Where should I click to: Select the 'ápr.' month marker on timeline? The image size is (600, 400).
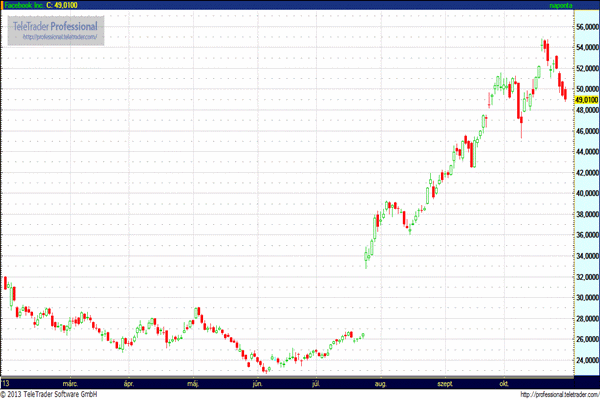tap(129, 384)
